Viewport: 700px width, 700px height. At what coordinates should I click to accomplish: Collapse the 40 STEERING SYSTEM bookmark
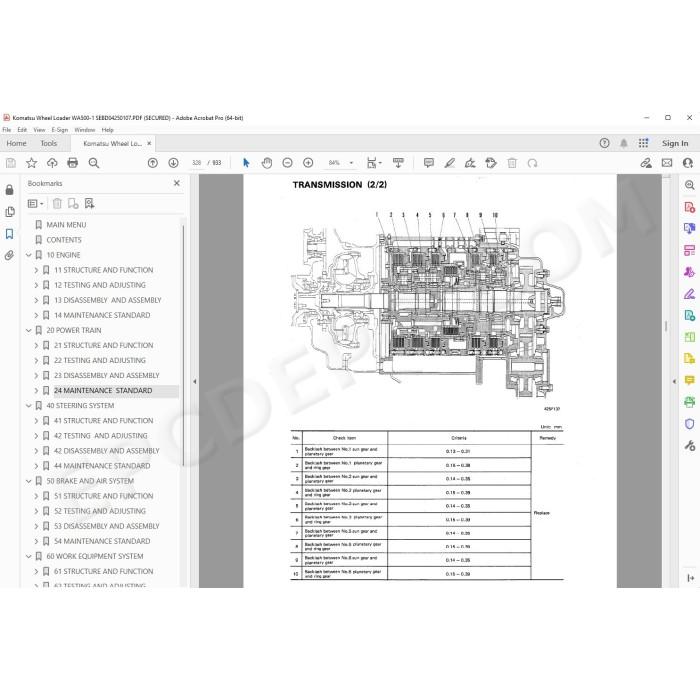click(x=29, y=406)
